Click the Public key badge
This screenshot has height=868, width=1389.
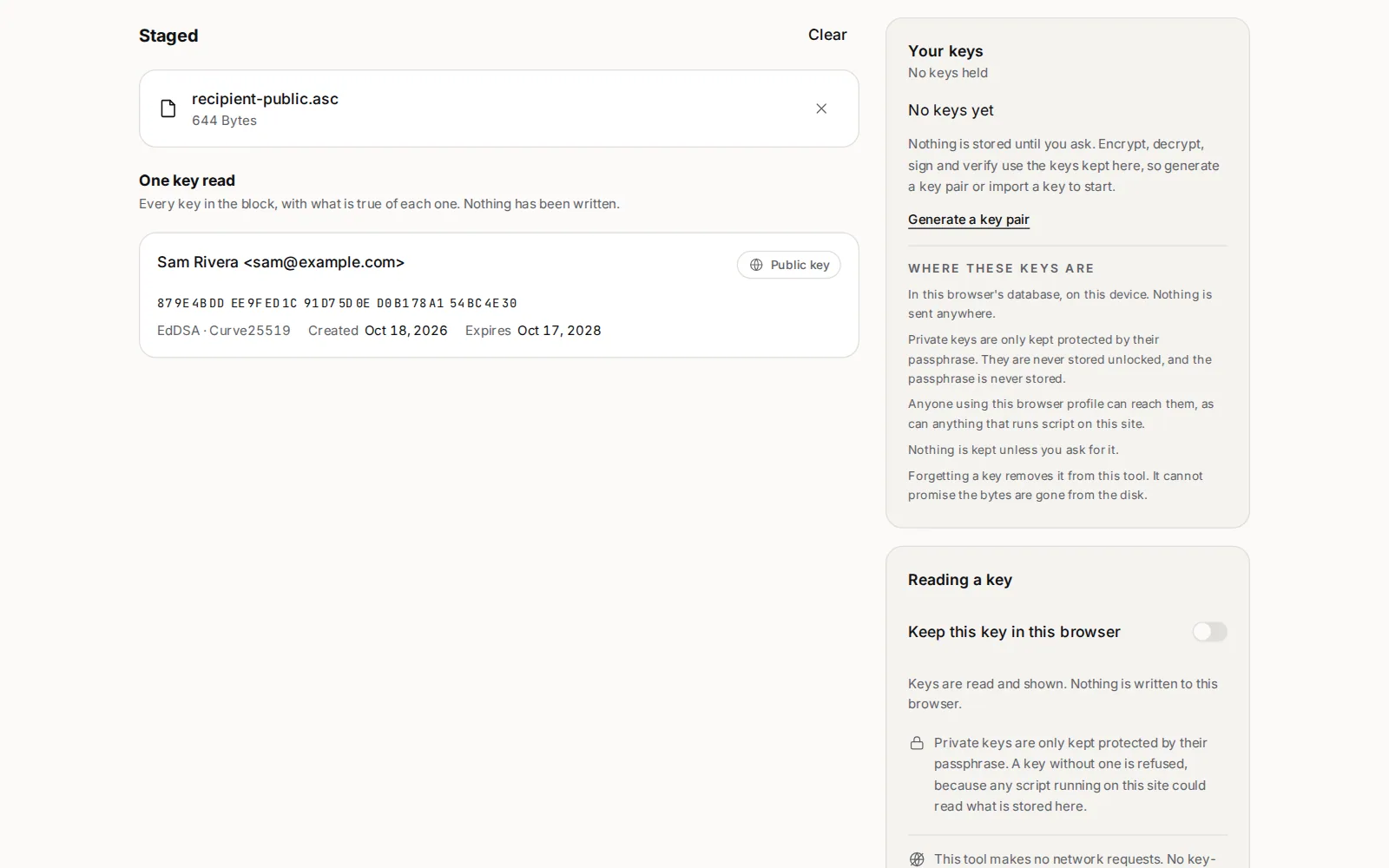coord(788,265)
